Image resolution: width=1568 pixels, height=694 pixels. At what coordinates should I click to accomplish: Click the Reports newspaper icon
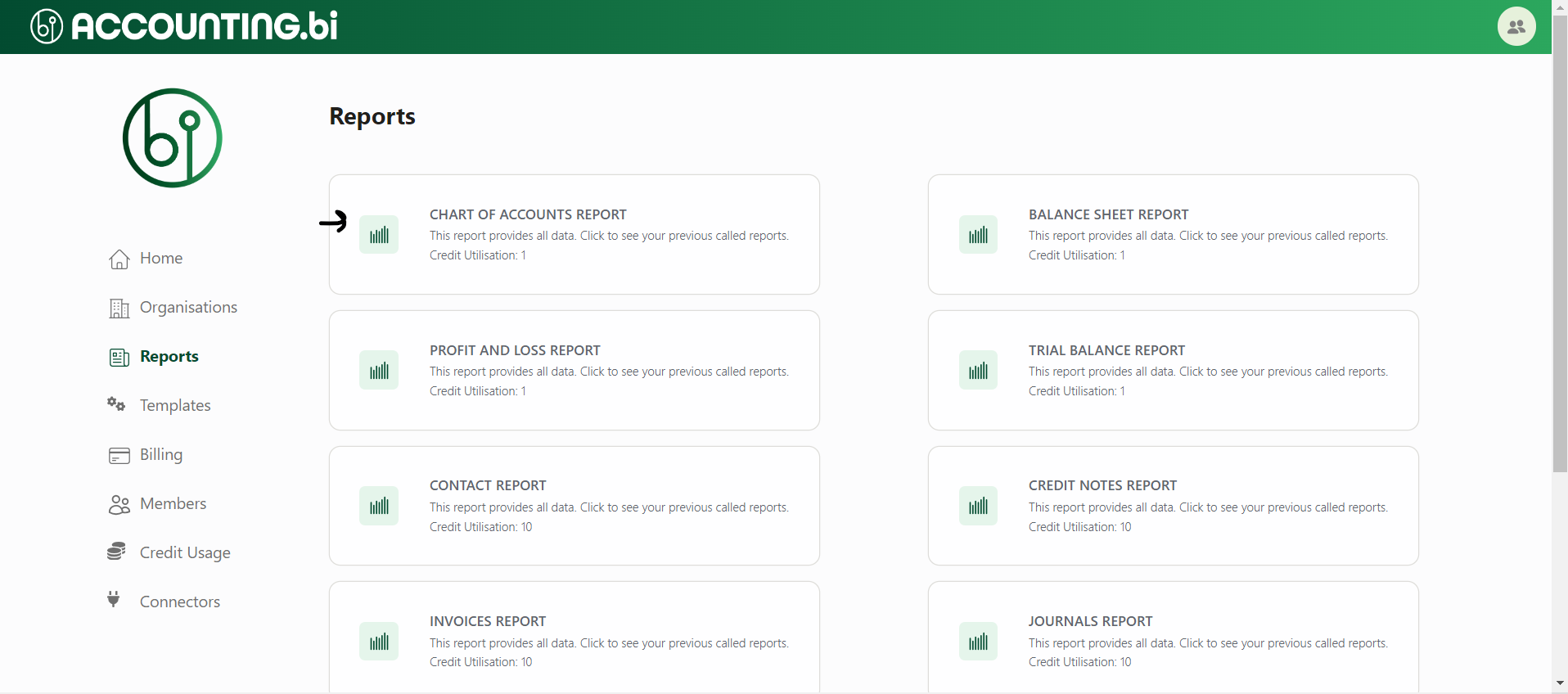[x=119, y=357]
